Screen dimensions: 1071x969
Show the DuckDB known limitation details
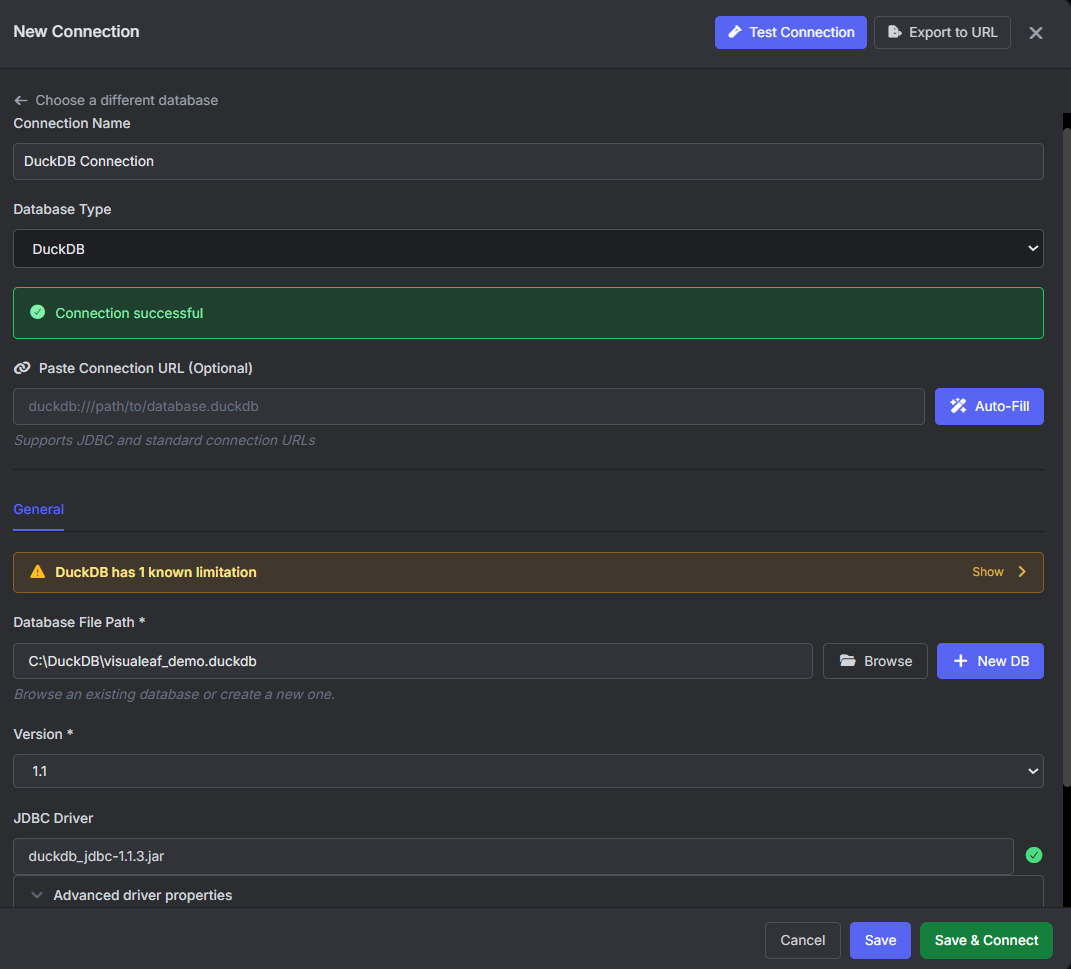pyautogui.click(x=988, y=572)
